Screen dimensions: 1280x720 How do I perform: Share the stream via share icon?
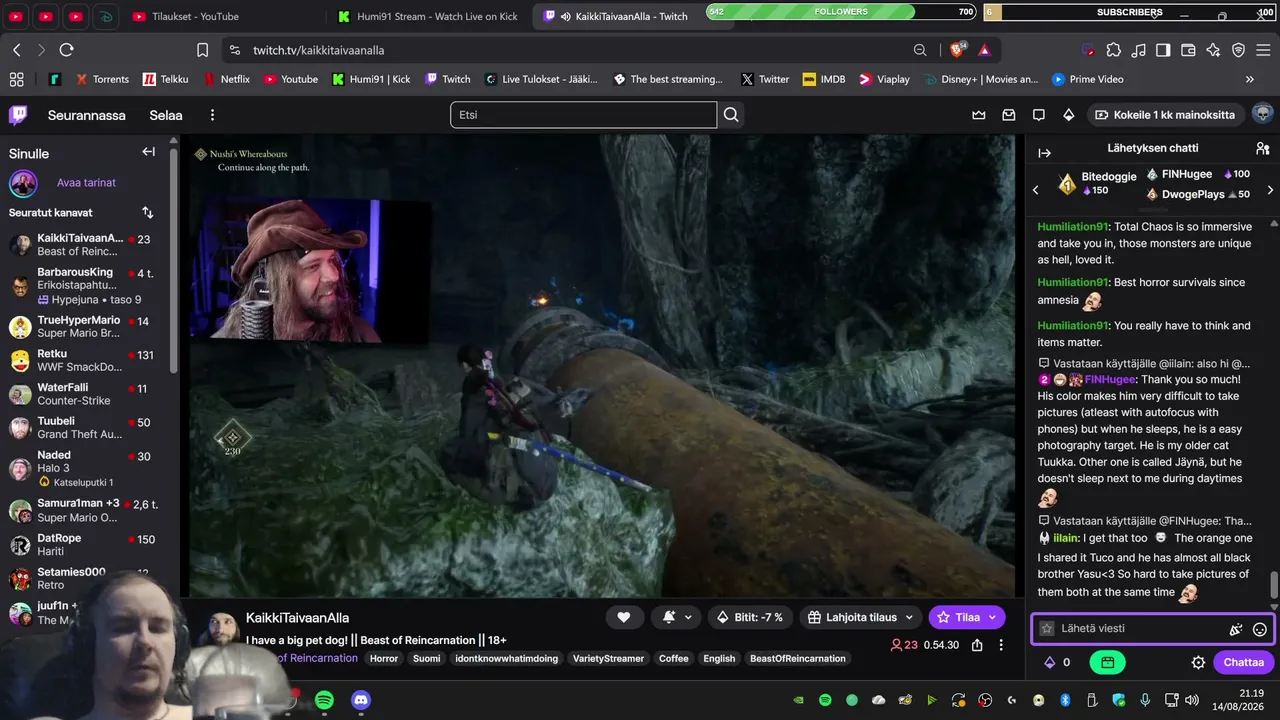pos(977,645)
